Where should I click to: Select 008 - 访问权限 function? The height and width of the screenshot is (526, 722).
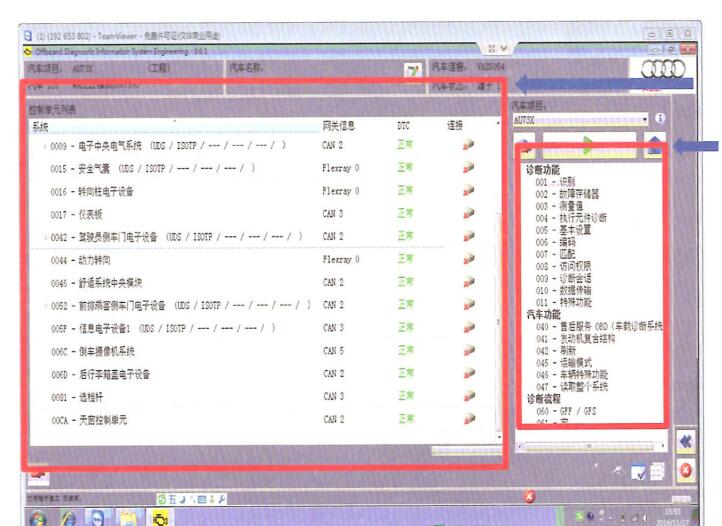(563, 266)
